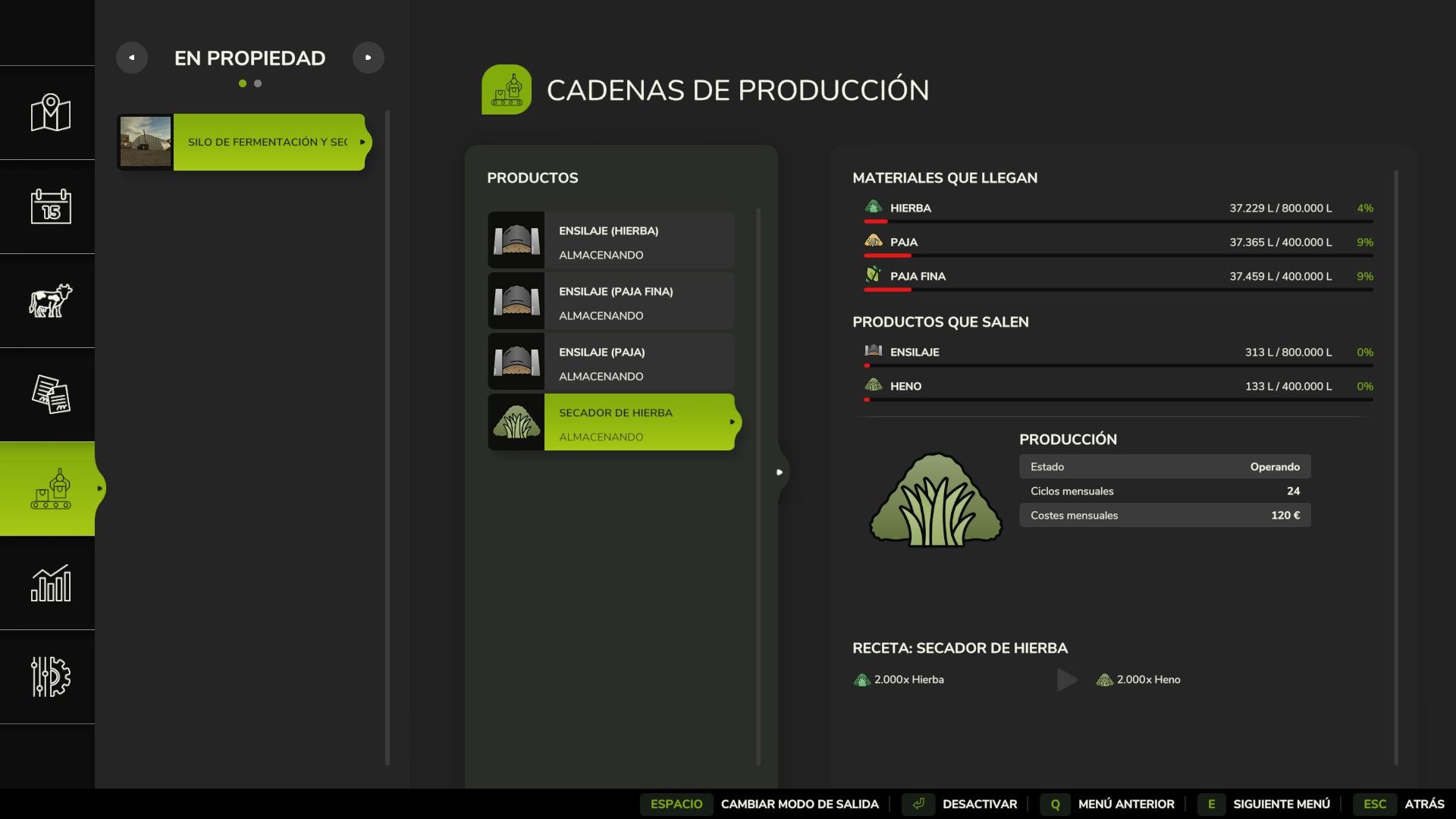The width and height of the screenshot is (1456, 819).
Task: Select the production chains factory icon
Action: 50,489
